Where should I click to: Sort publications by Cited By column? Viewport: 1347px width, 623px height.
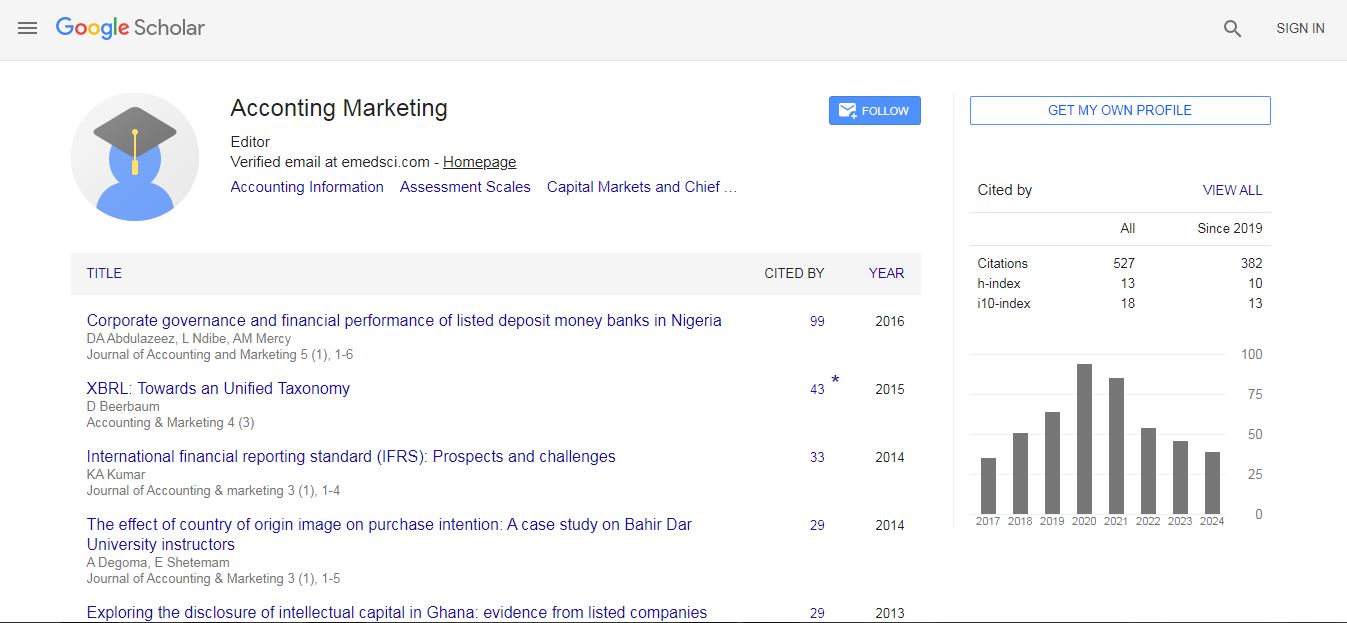[794, 273]
